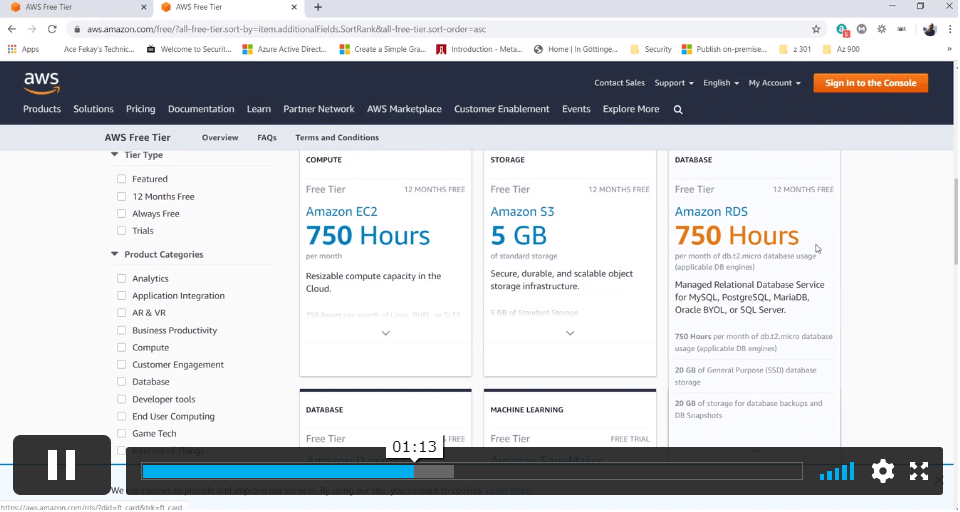
Task: Open the Partner Network menu
Action: pyautogui.click(x=318, y=109)
